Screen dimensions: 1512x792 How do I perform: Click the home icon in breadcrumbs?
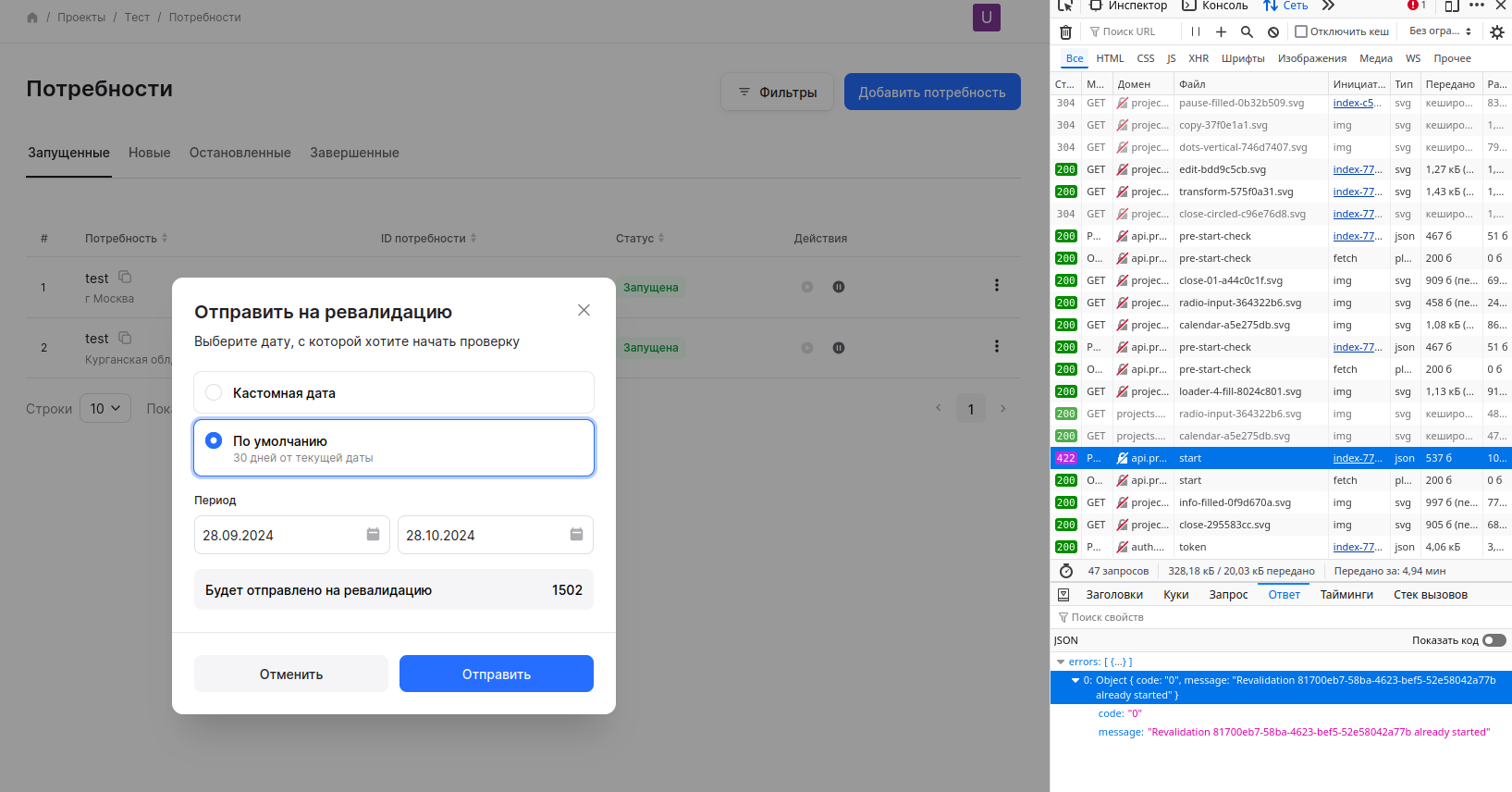(32, 18)
